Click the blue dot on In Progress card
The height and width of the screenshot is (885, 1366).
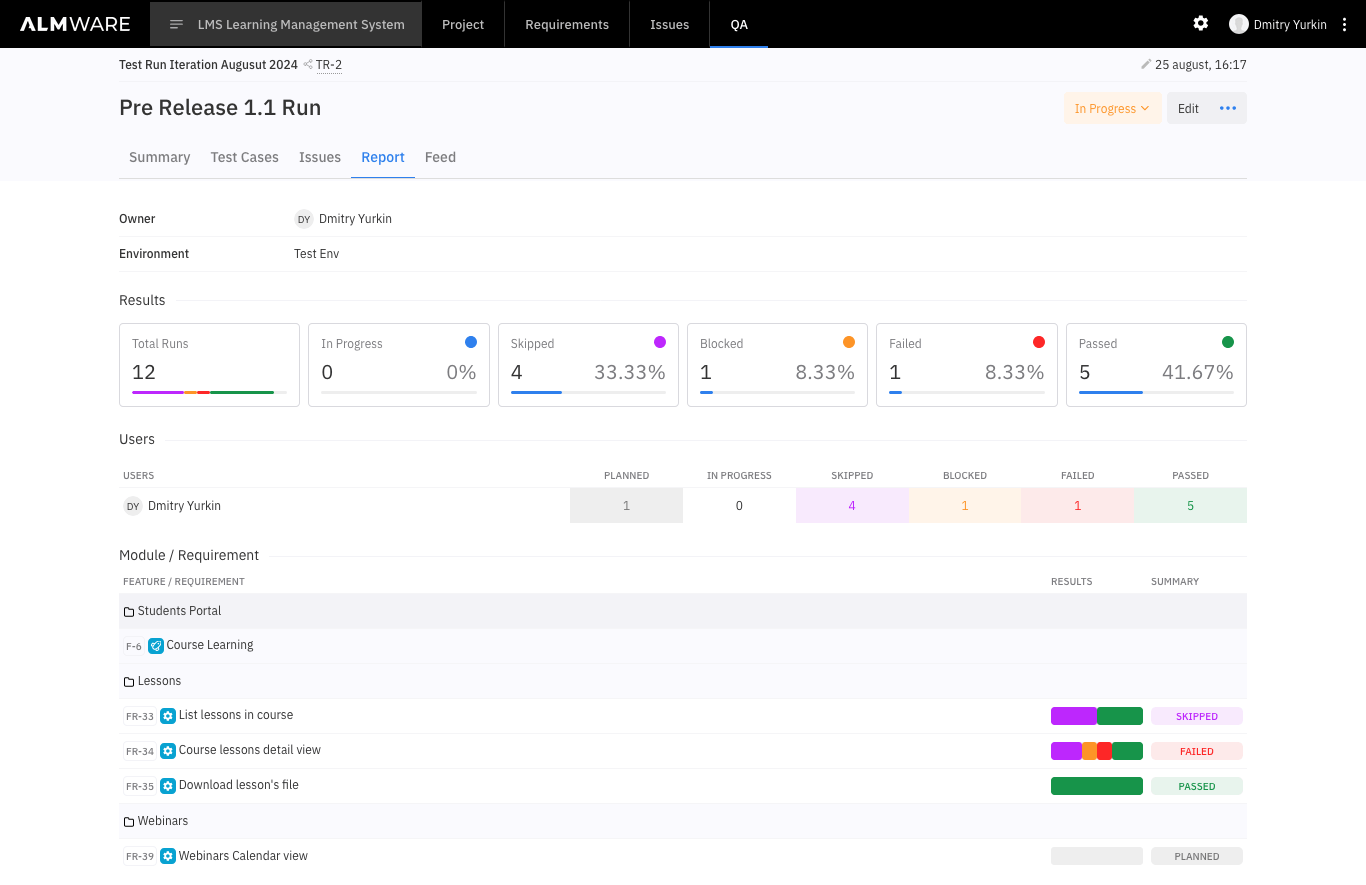(471, 342)
